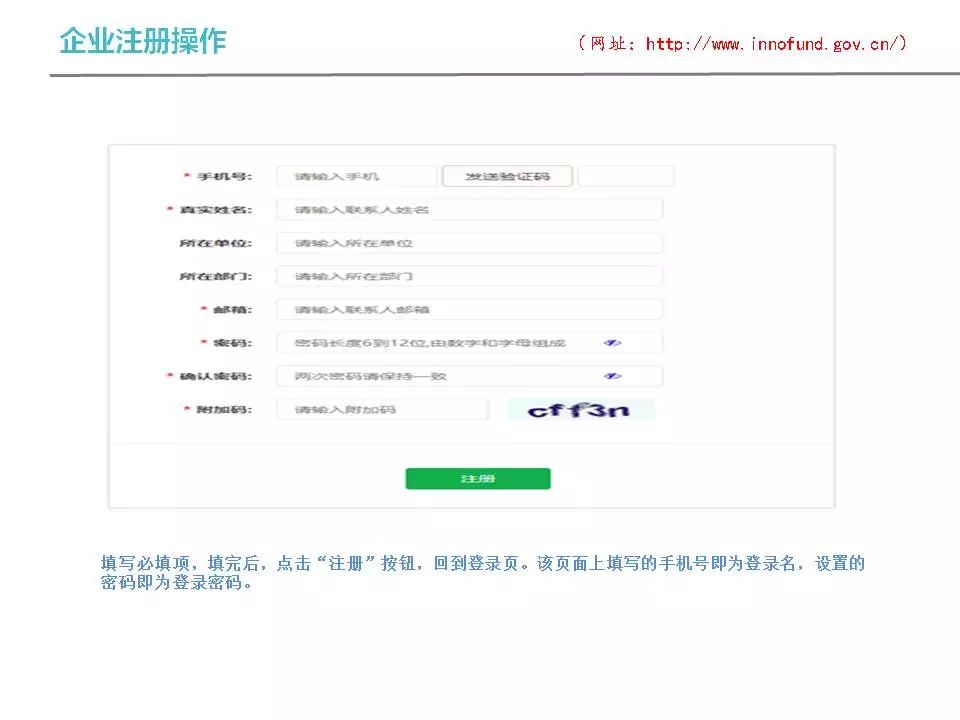Refresh the cff3n captcha image
This screenshot has width=960, height=720.
click(581, 409)
